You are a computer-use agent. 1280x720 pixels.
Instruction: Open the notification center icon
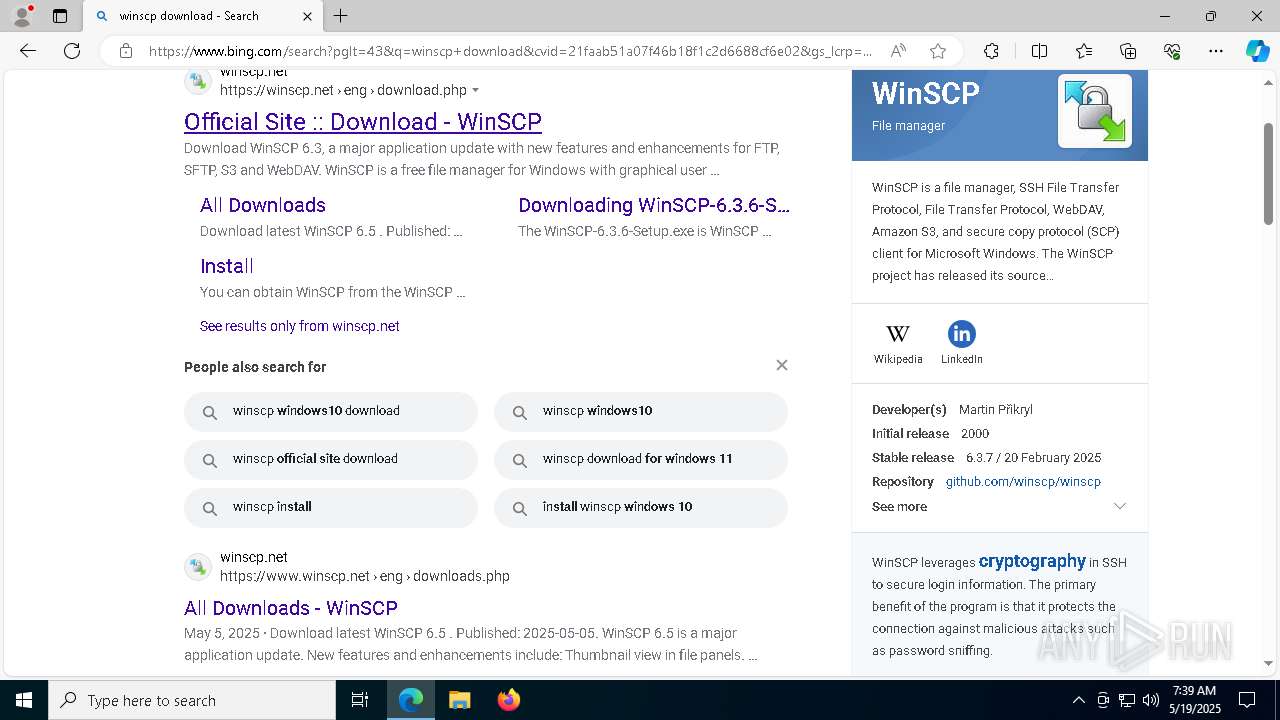point(1247,700)
